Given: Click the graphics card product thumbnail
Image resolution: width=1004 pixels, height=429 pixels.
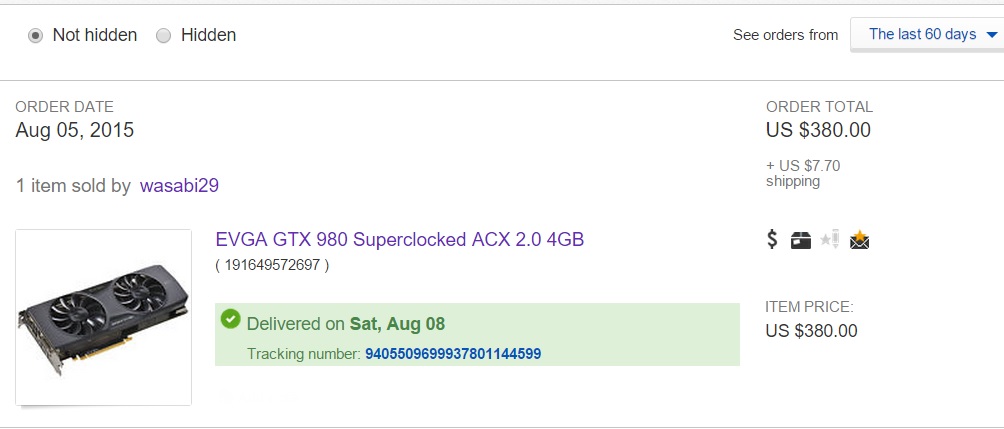Looking at the screenshot, I should pyautogui.click(x=104, y=317).
